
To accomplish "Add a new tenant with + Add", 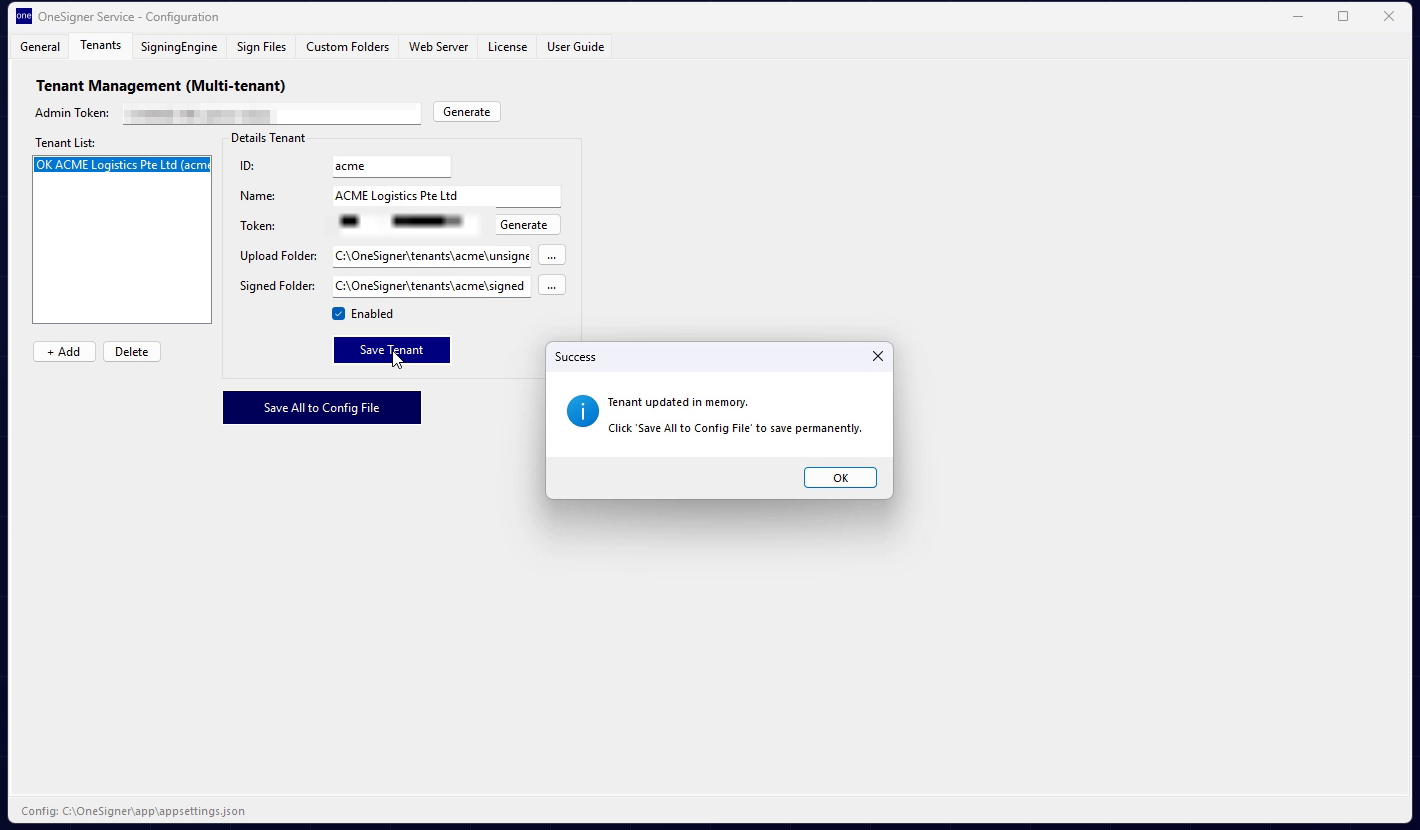I will point(64,352).
